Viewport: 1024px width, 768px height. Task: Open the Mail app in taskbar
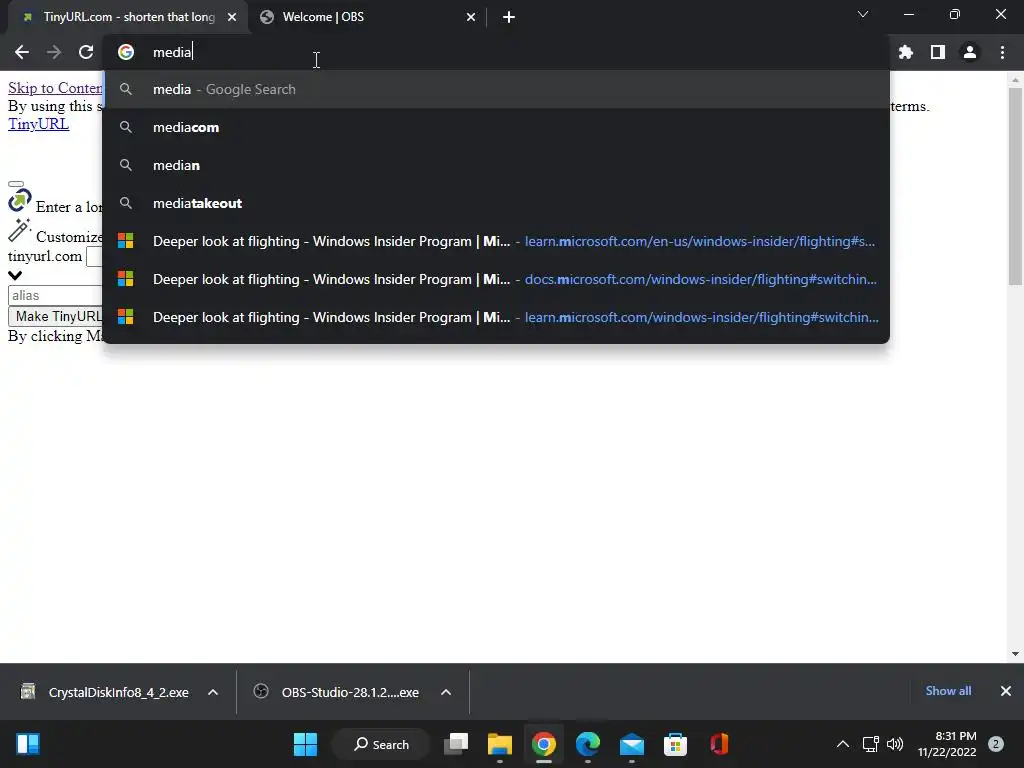(632, 744)
